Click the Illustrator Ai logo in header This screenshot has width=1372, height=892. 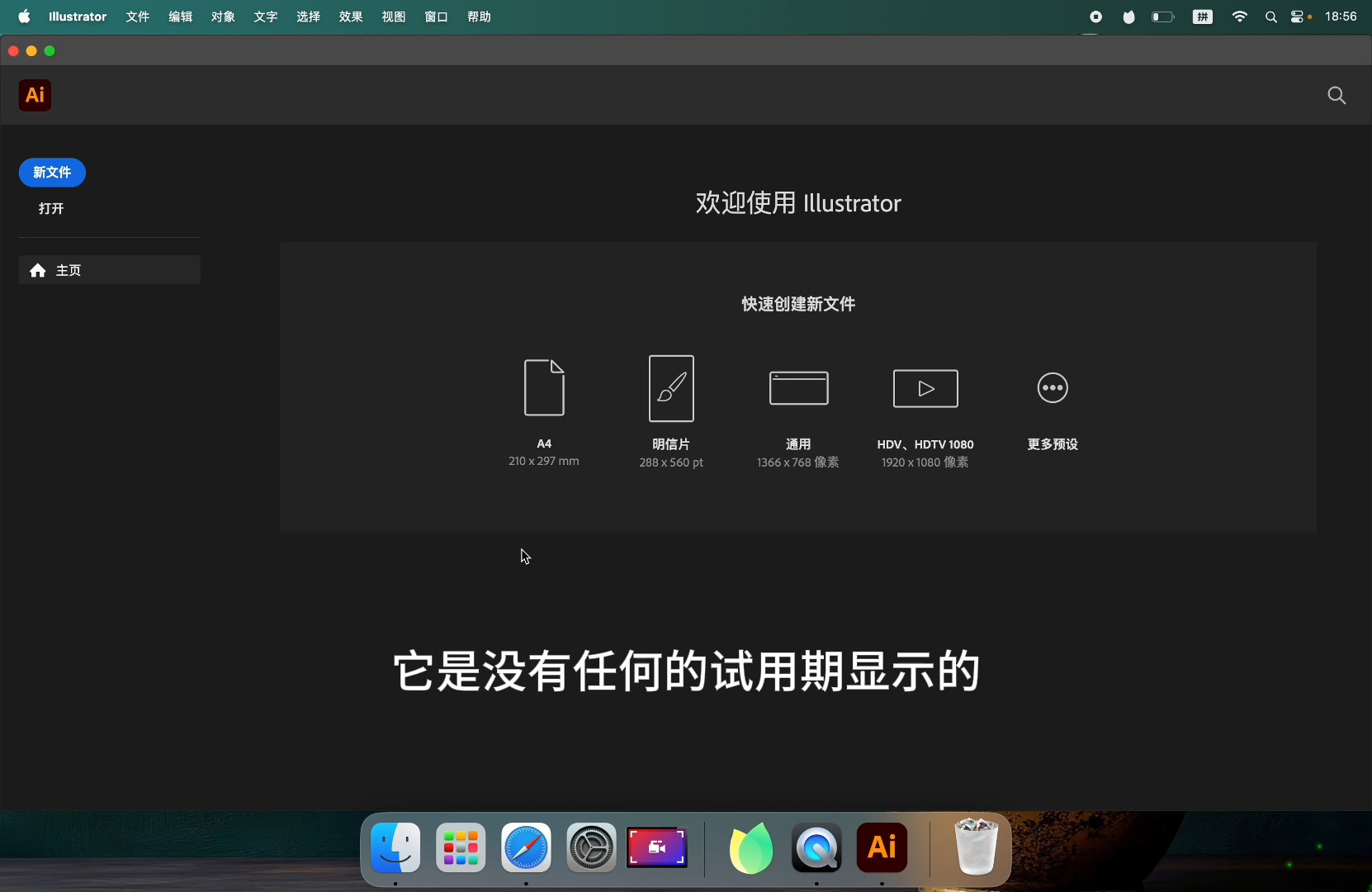tap(35, 95)
